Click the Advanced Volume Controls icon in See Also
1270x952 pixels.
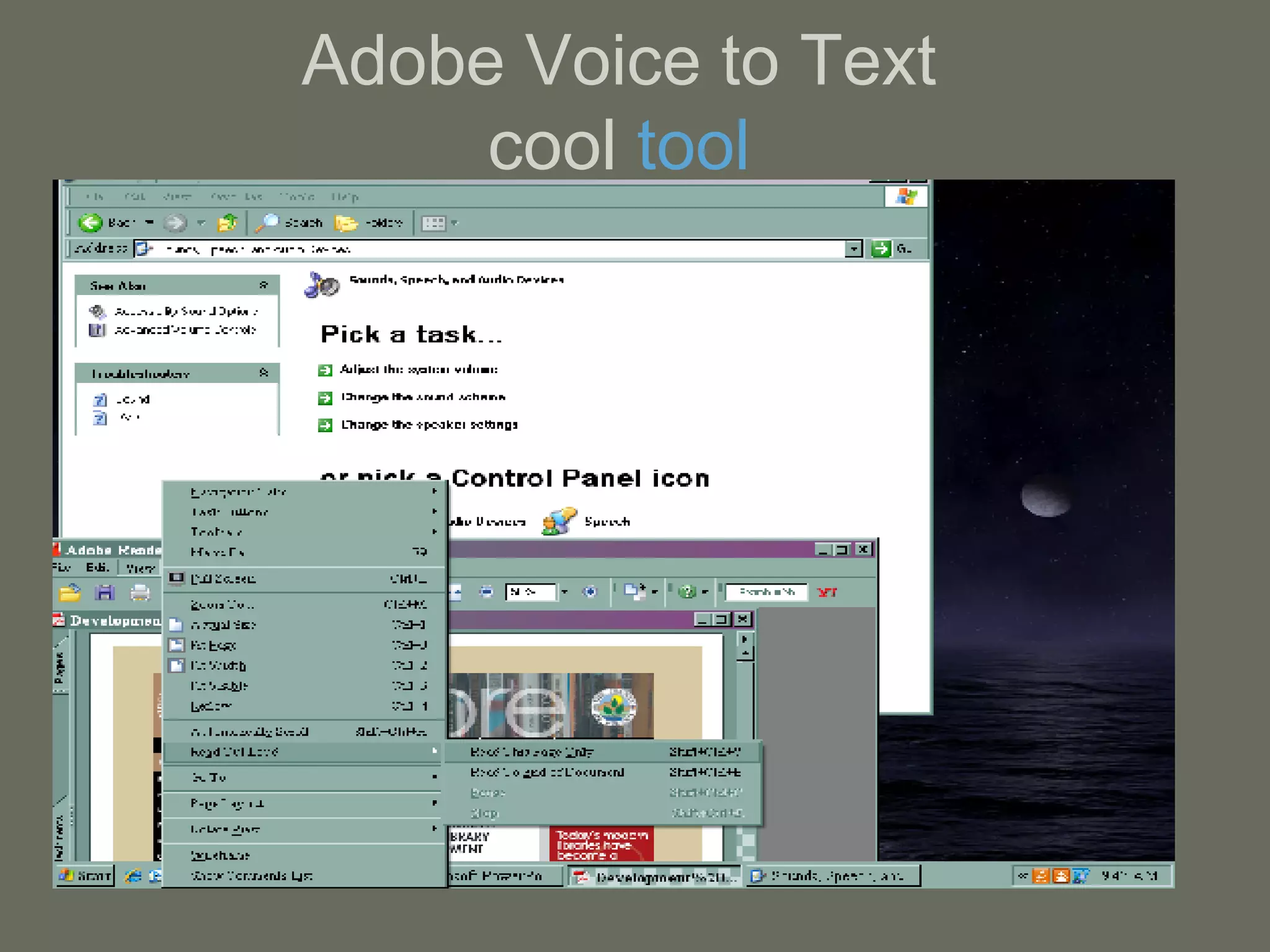click(x=97, y=330)
